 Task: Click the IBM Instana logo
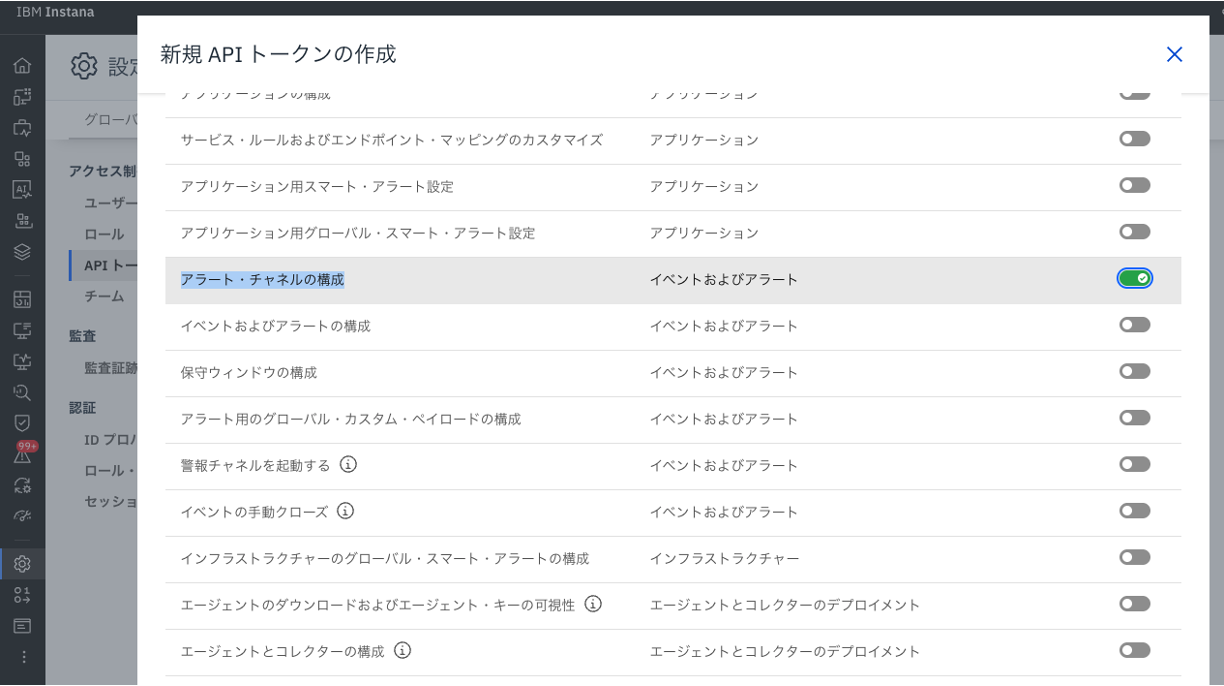click(55, 12)
